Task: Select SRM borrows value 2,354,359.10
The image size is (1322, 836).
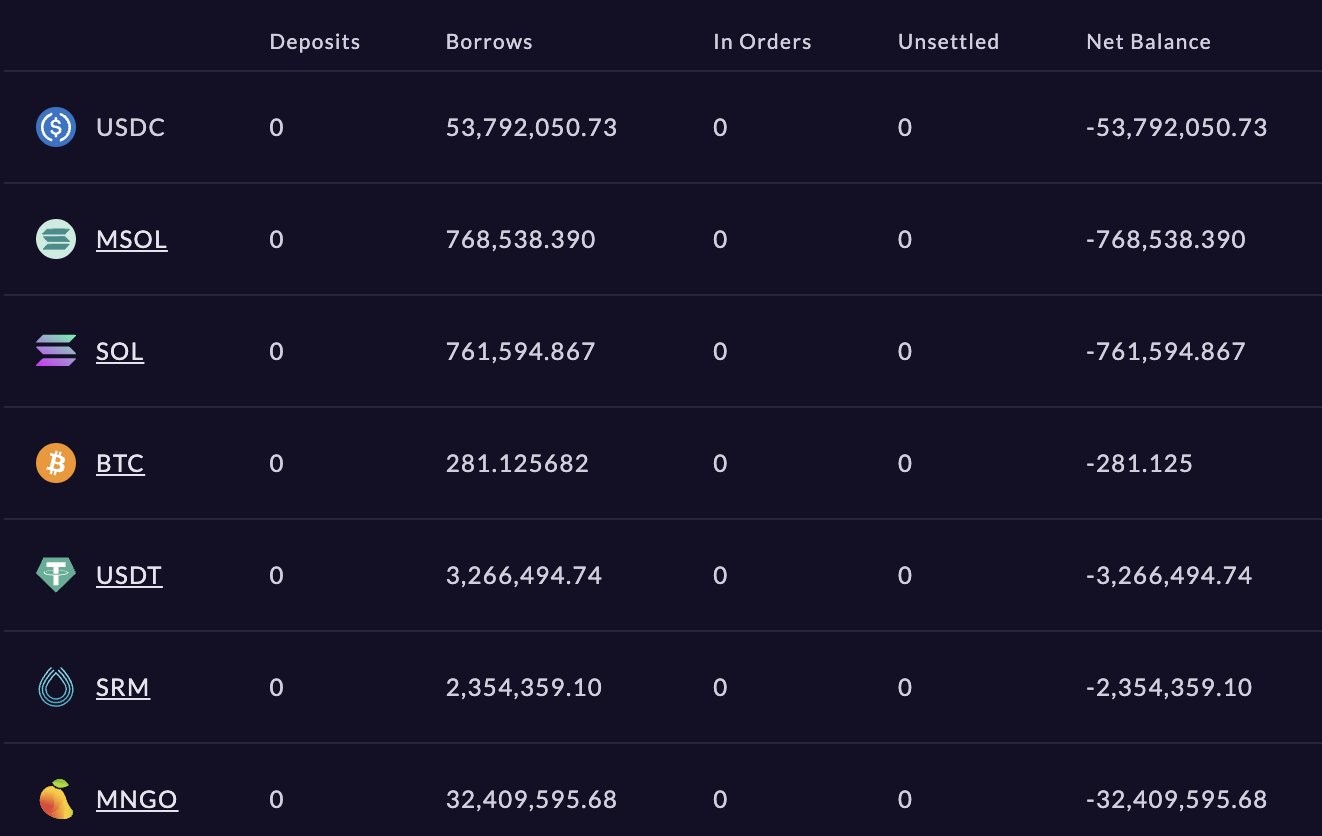Action: coord(524,688)
